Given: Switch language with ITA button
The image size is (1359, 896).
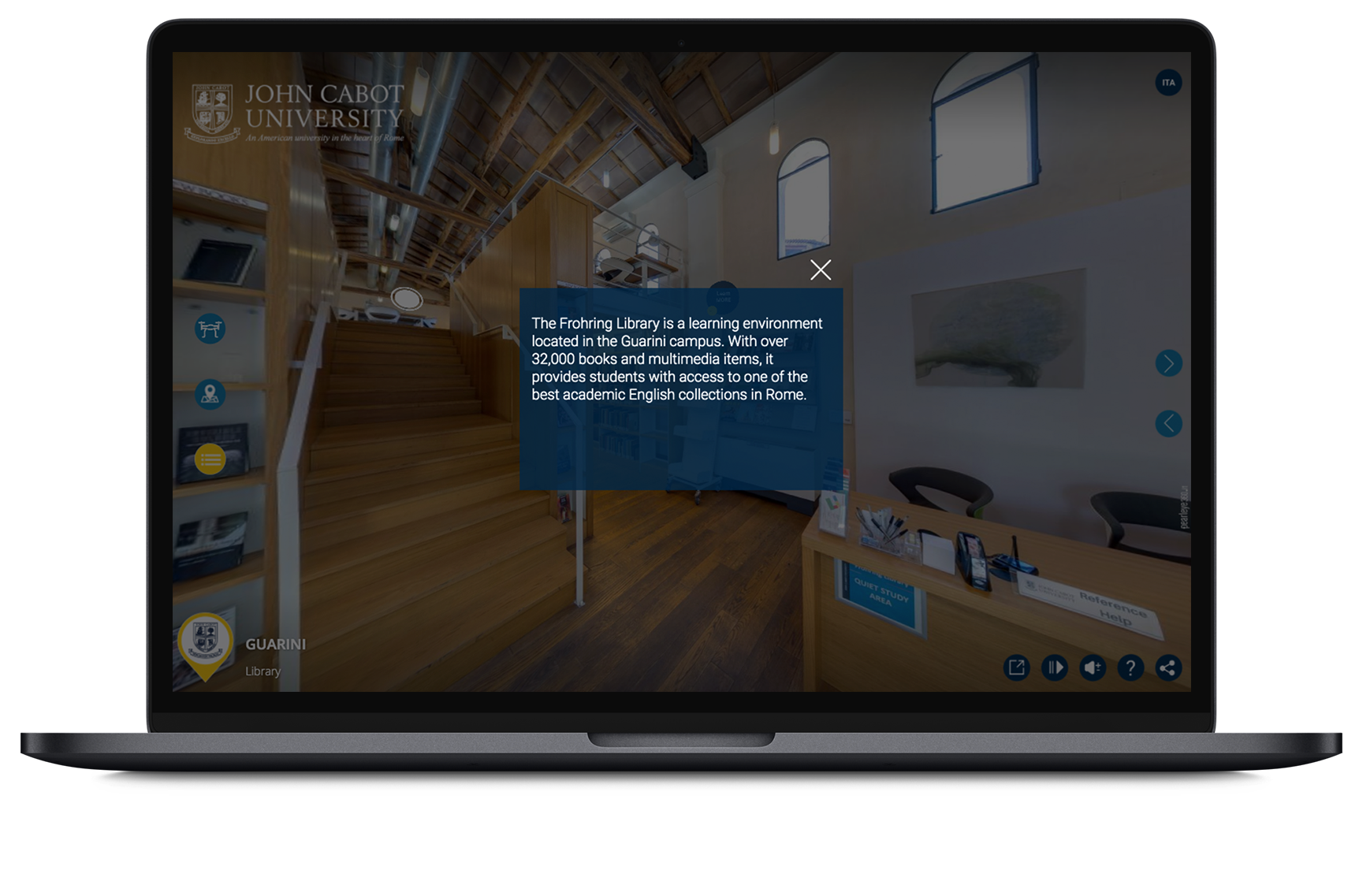Looking at the screenshot, I should pos(1167,83).
